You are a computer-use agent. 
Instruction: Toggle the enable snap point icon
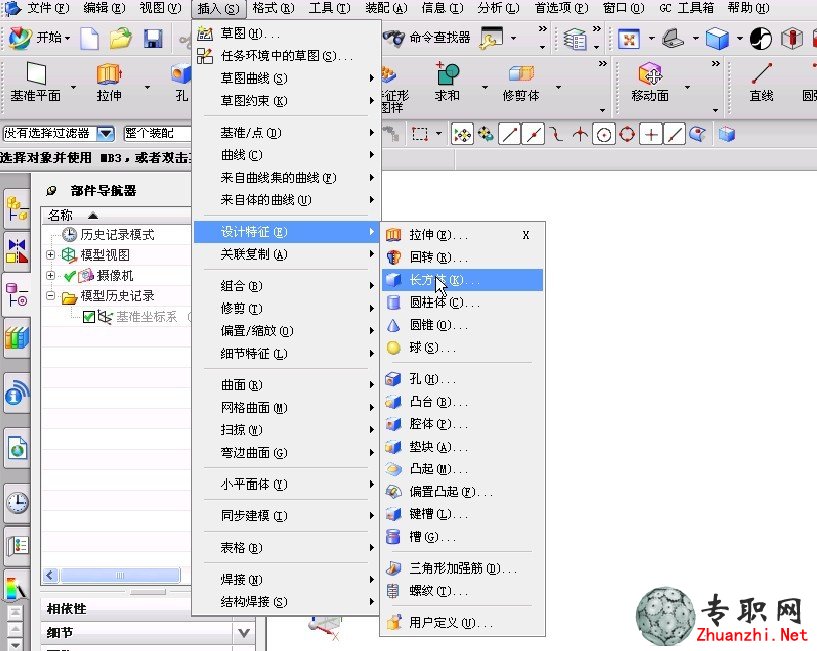coord(462,135)
